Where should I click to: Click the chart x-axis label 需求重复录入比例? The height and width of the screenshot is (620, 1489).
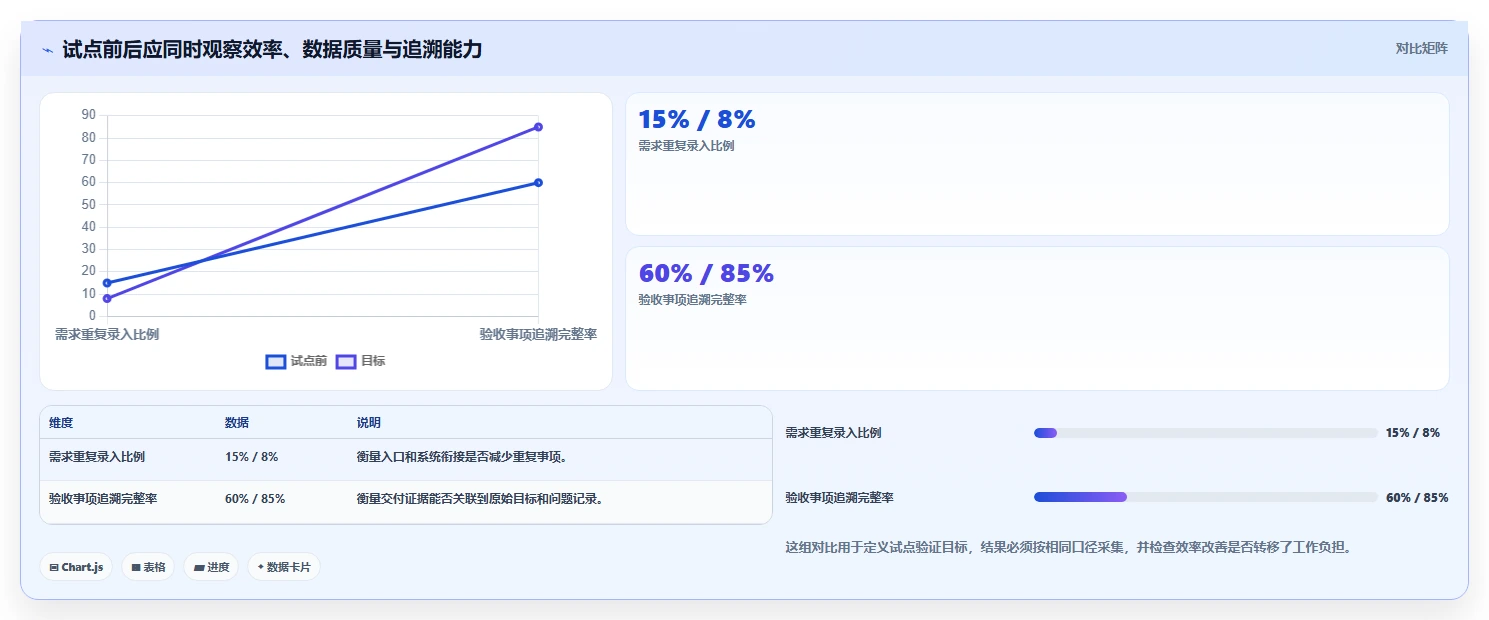[x=107, y=334]
